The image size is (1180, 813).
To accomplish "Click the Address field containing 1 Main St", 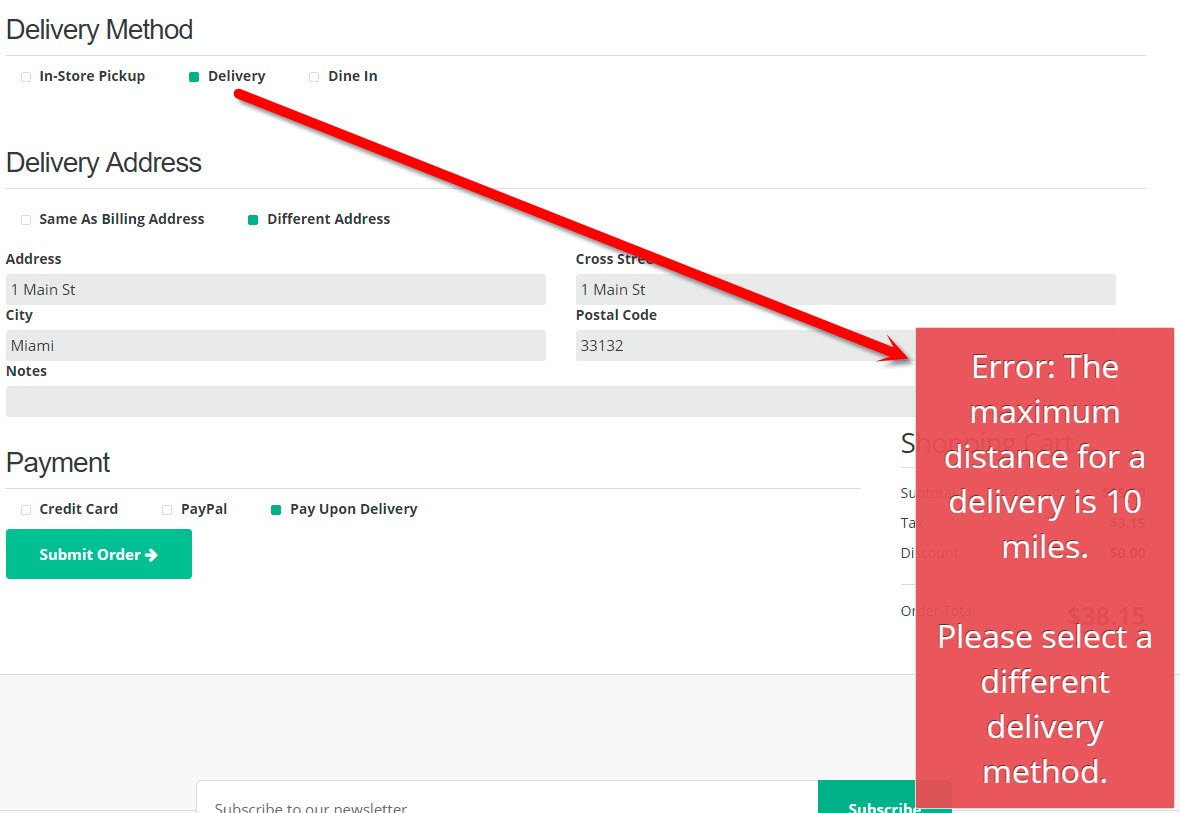I will [275, 290].
